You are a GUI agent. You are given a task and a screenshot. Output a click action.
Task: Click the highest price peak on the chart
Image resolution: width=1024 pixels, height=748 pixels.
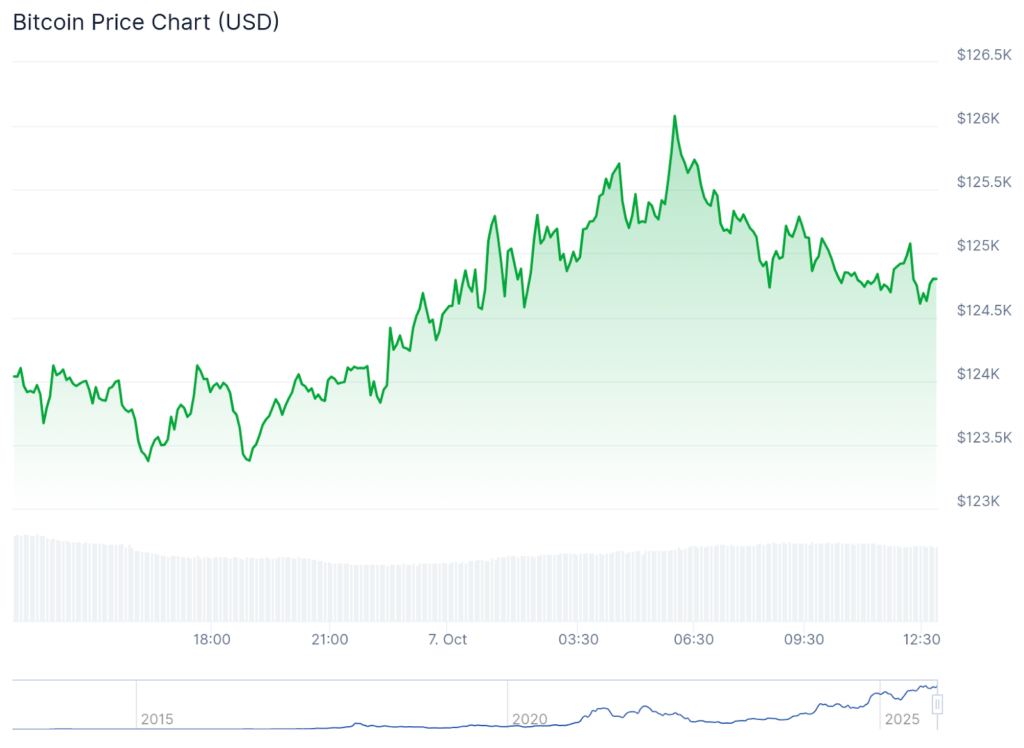pos(674,116)
